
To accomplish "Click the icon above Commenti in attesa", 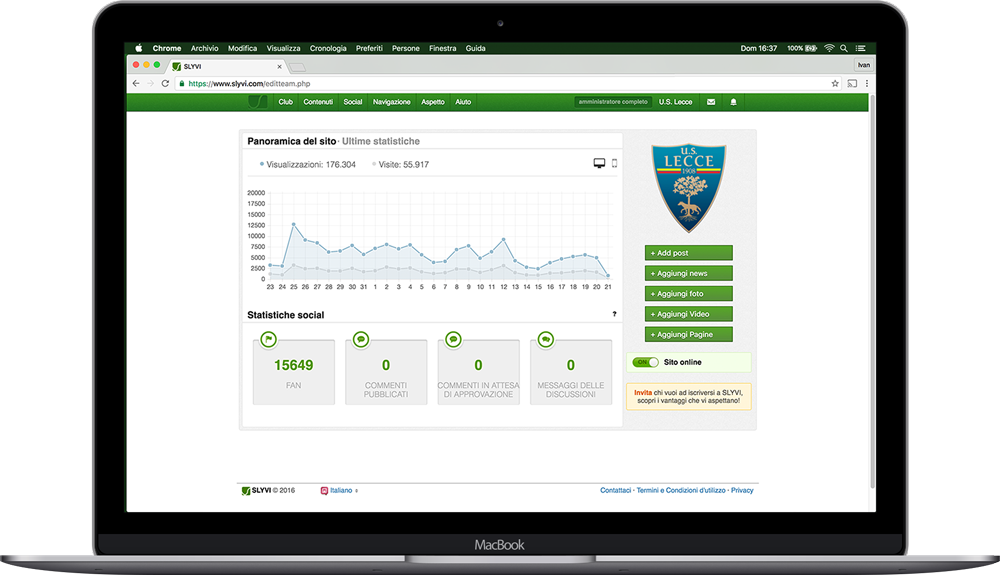I will coord(453,340).
